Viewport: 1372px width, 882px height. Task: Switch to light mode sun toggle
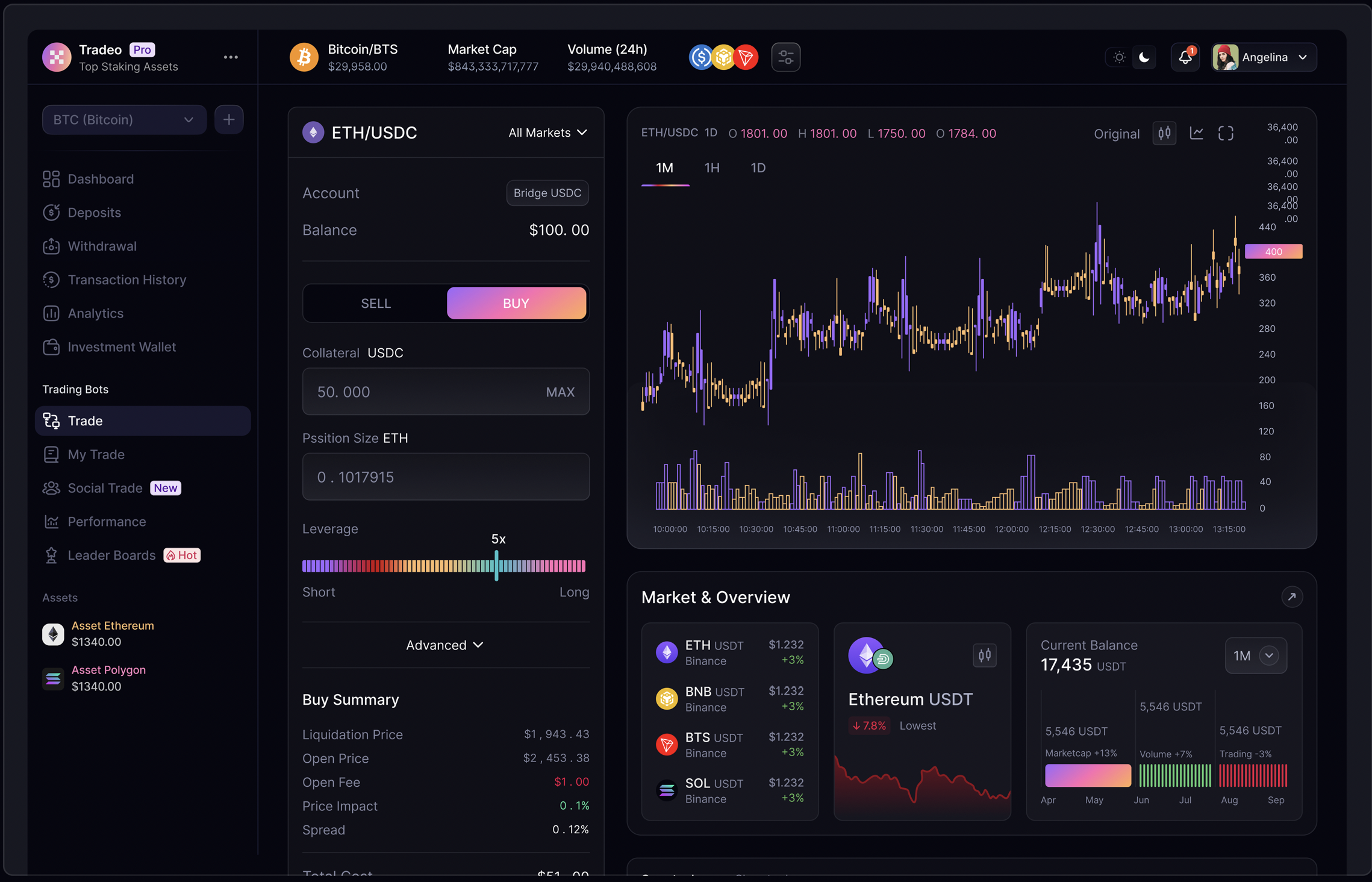pyautogui.click(x=1119, y=57)
